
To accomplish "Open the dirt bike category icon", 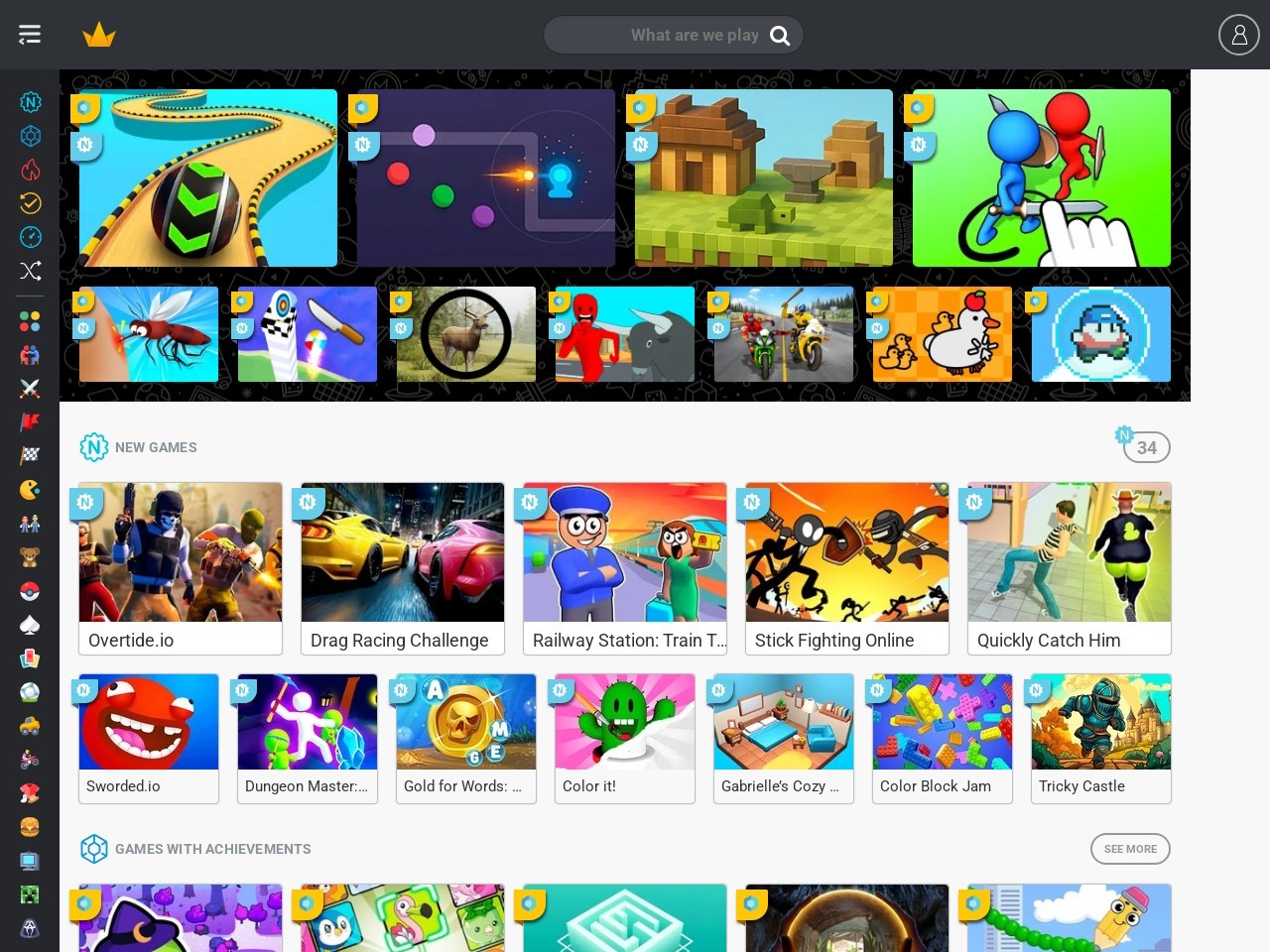I will click(30, 760).
